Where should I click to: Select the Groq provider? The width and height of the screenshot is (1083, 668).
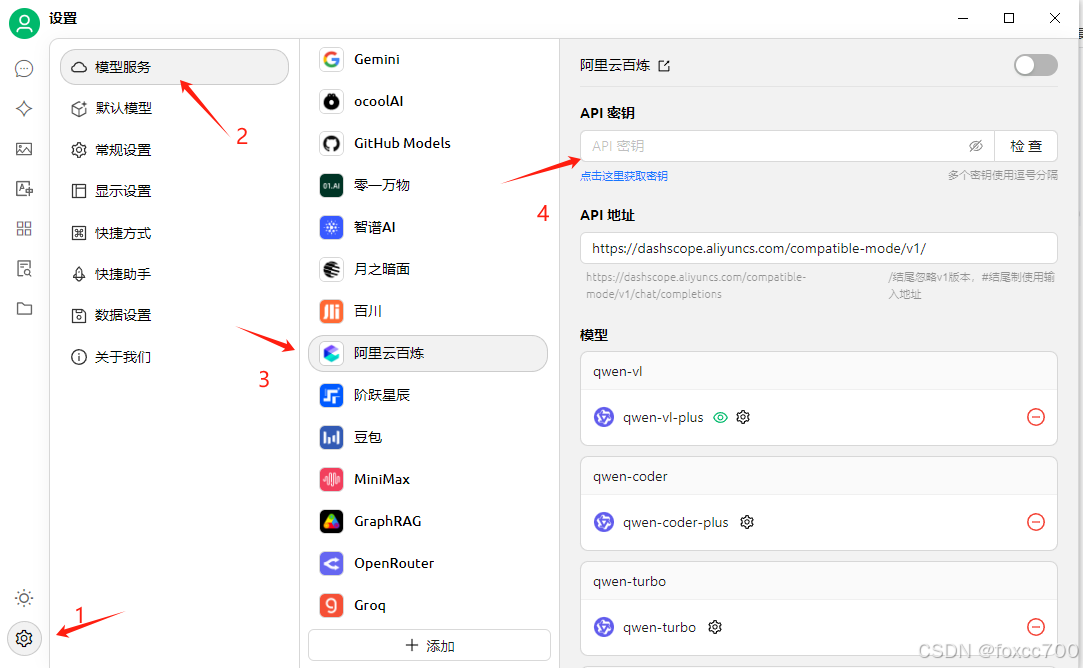click(428, 606)
